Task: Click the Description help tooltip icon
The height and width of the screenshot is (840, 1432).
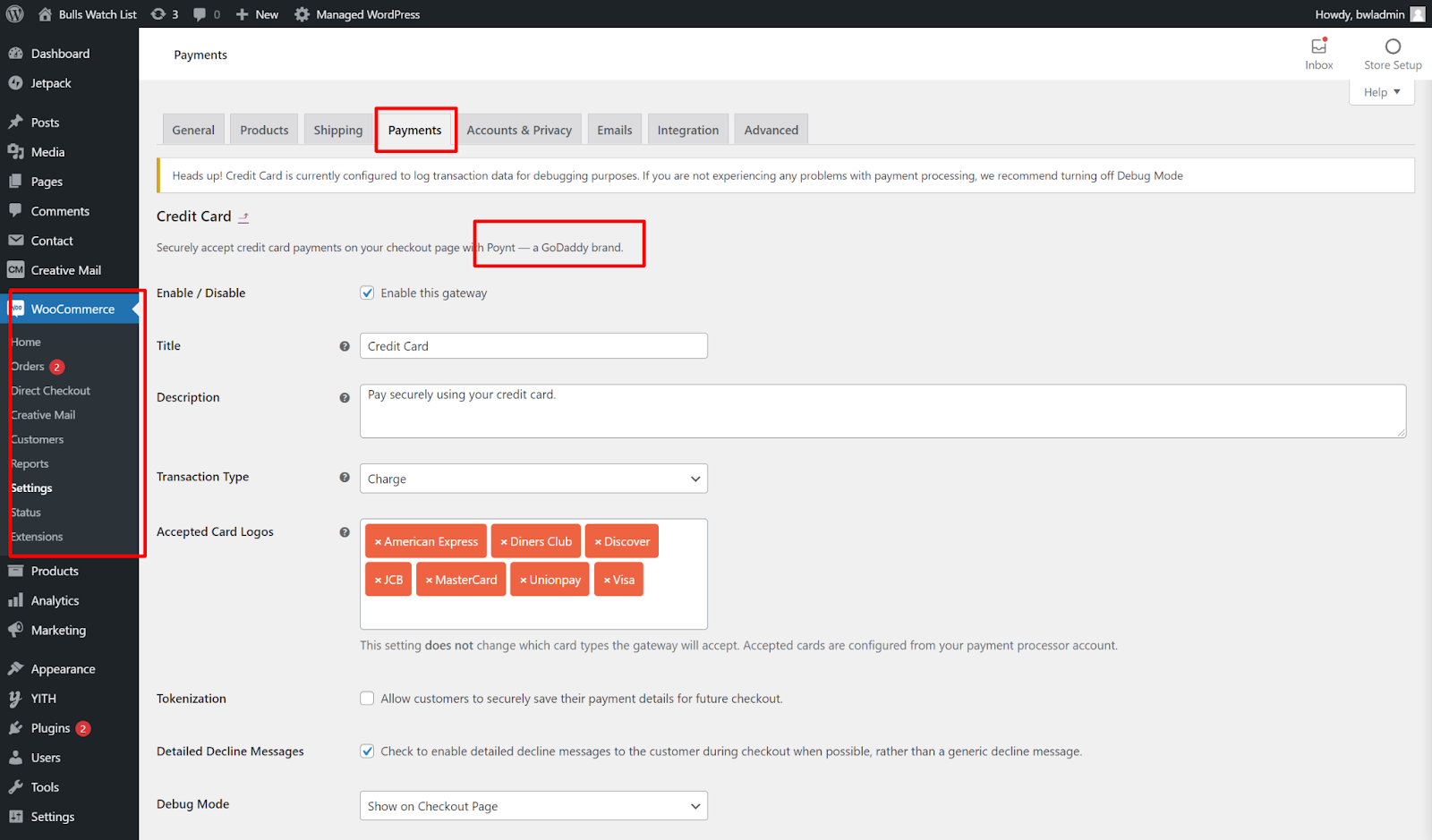Action: [x=345, y=398]
